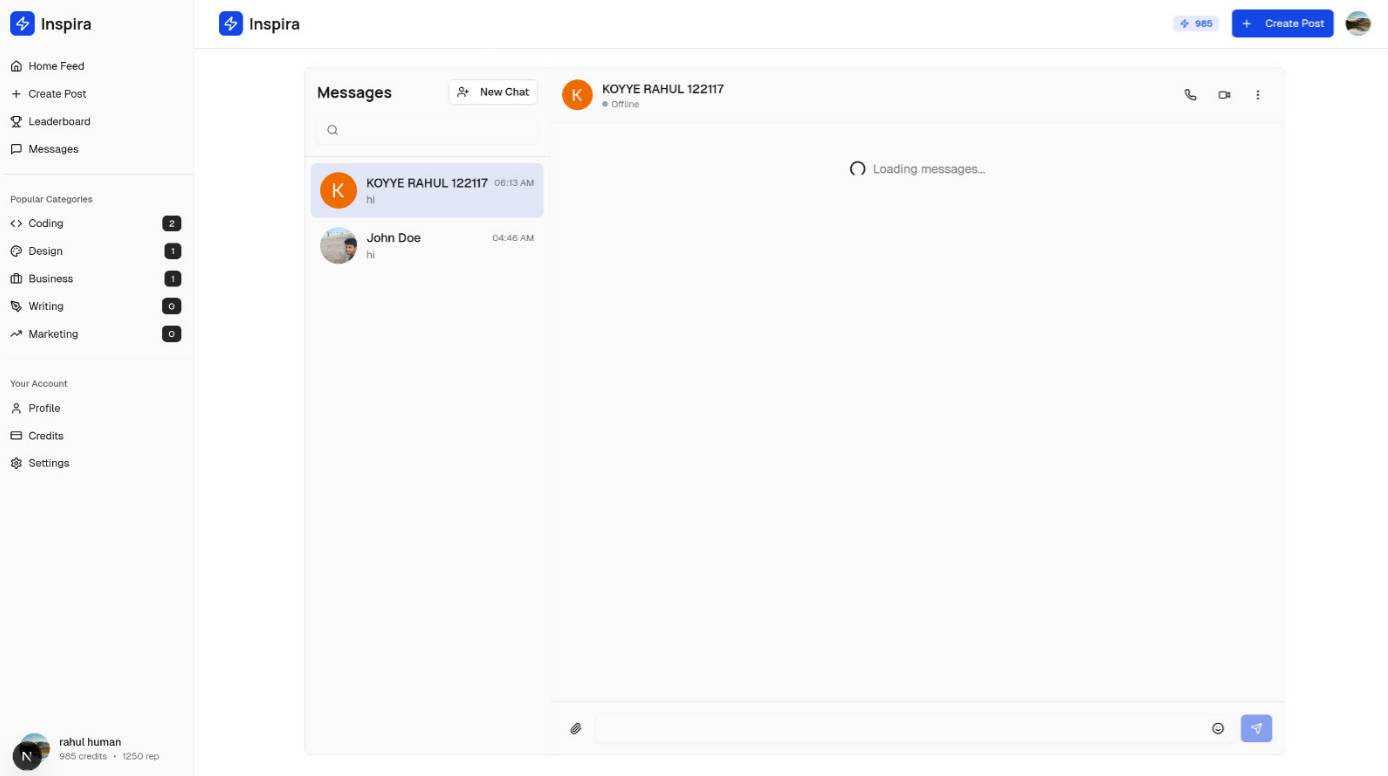
Task: Click the paperclip attachment icon
Action: point(576,729)
